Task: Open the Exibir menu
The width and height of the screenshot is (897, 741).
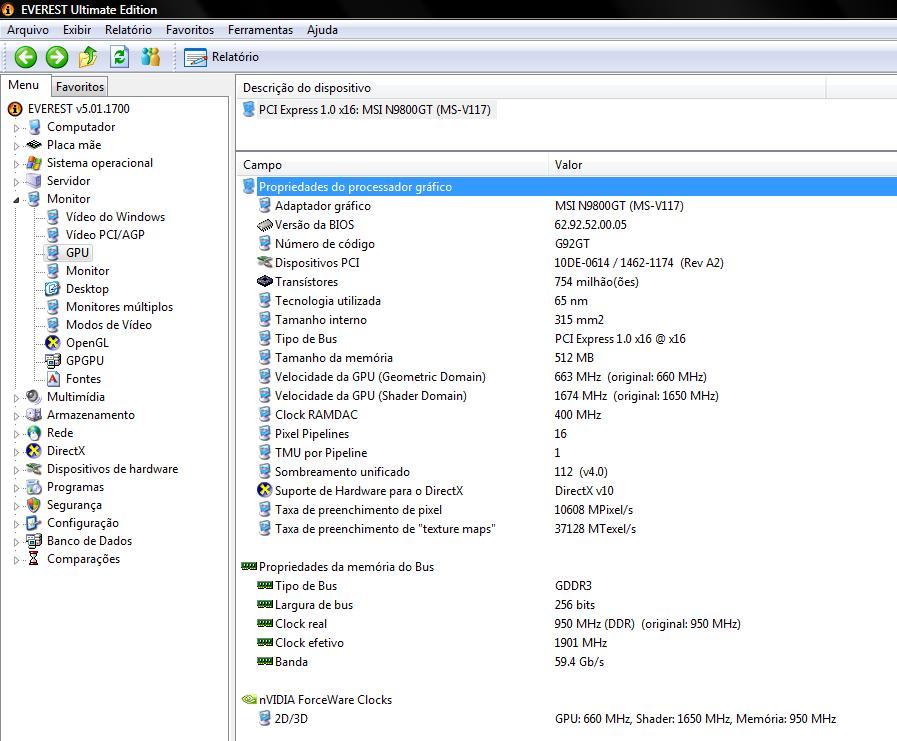Action: click(77, 30)
